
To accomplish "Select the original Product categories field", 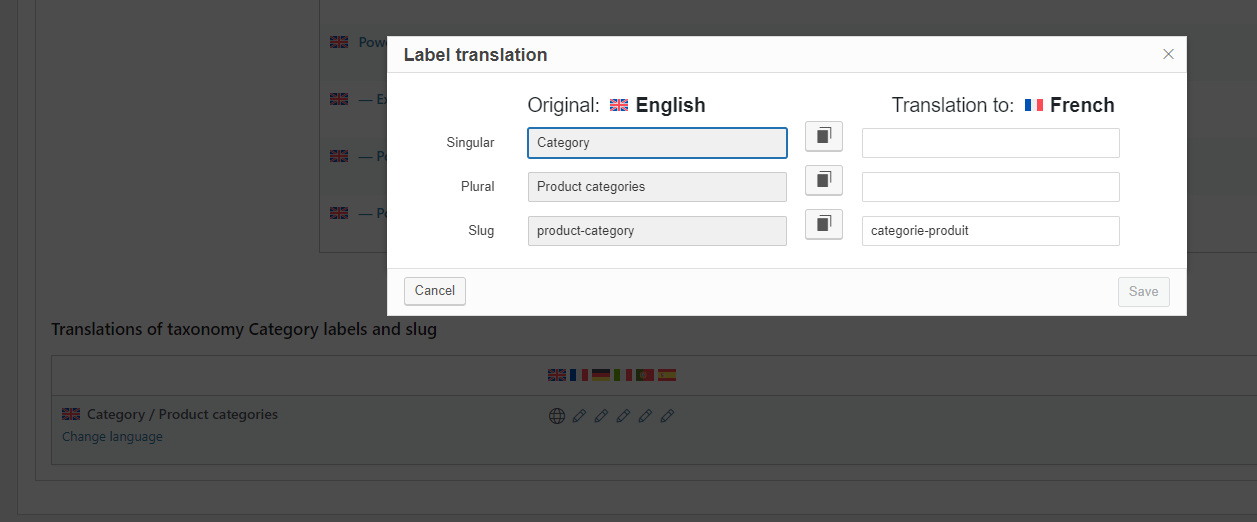I will [657, 187].
